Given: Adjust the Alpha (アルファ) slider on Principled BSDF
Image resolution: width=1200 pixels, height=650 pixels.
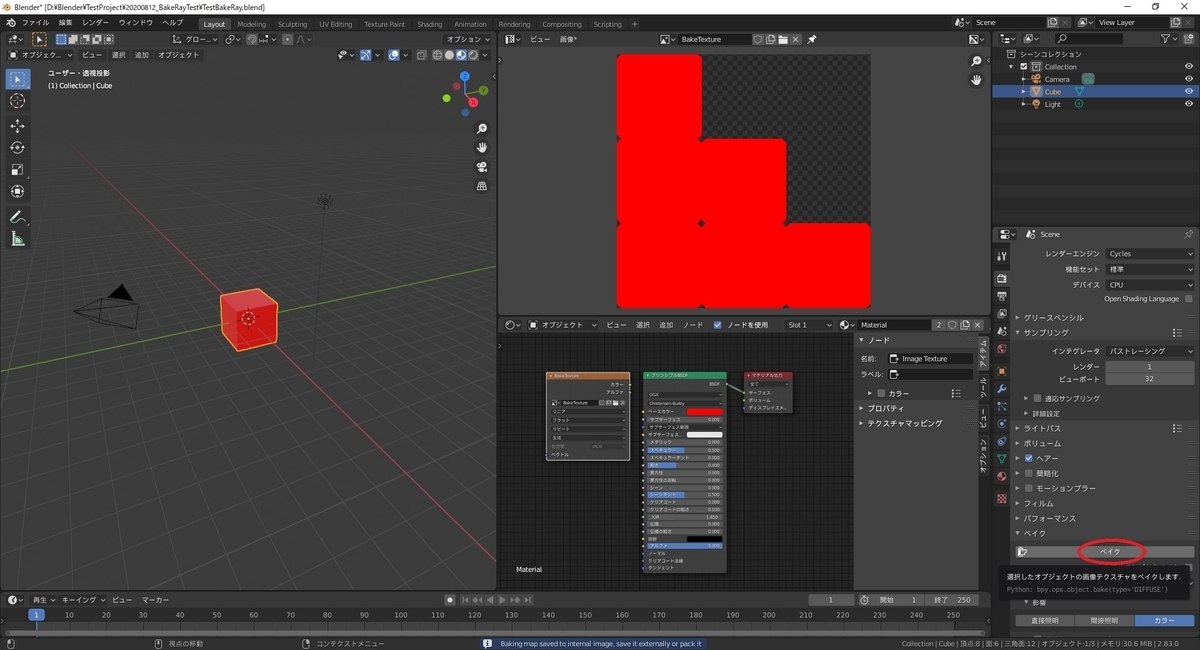Looking at the screenshot, I should coord(684,546).
